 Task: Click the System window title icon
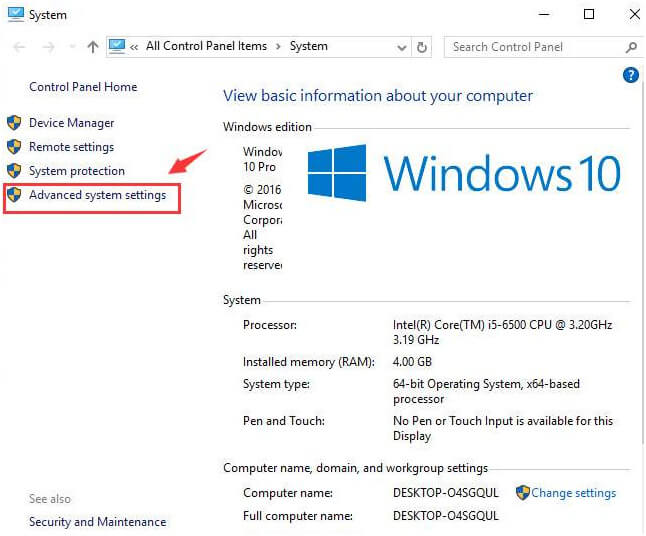(x=16, y=15)
